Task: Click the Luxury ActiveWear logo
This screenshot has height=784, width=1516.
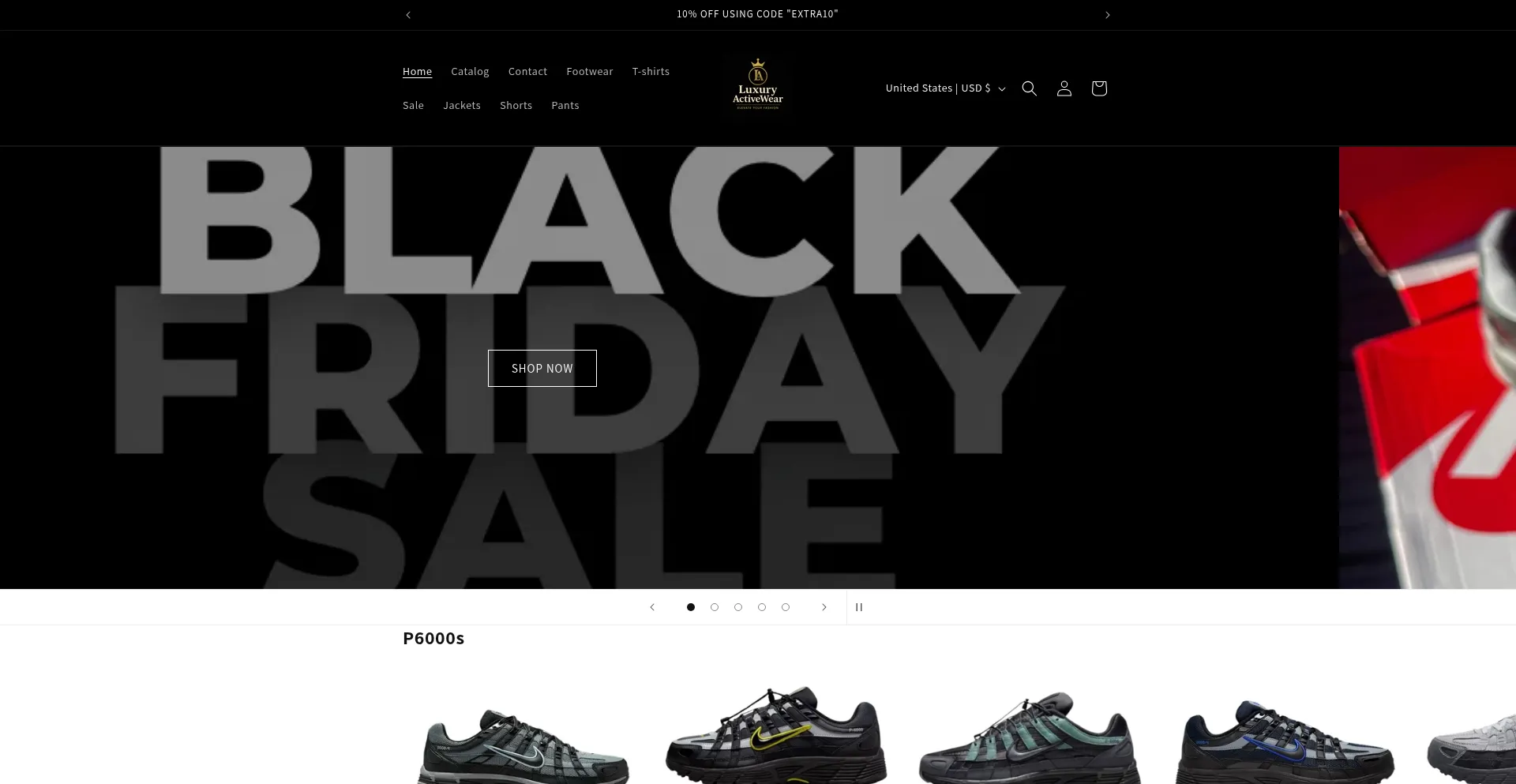Action: (x=758, y=84)
